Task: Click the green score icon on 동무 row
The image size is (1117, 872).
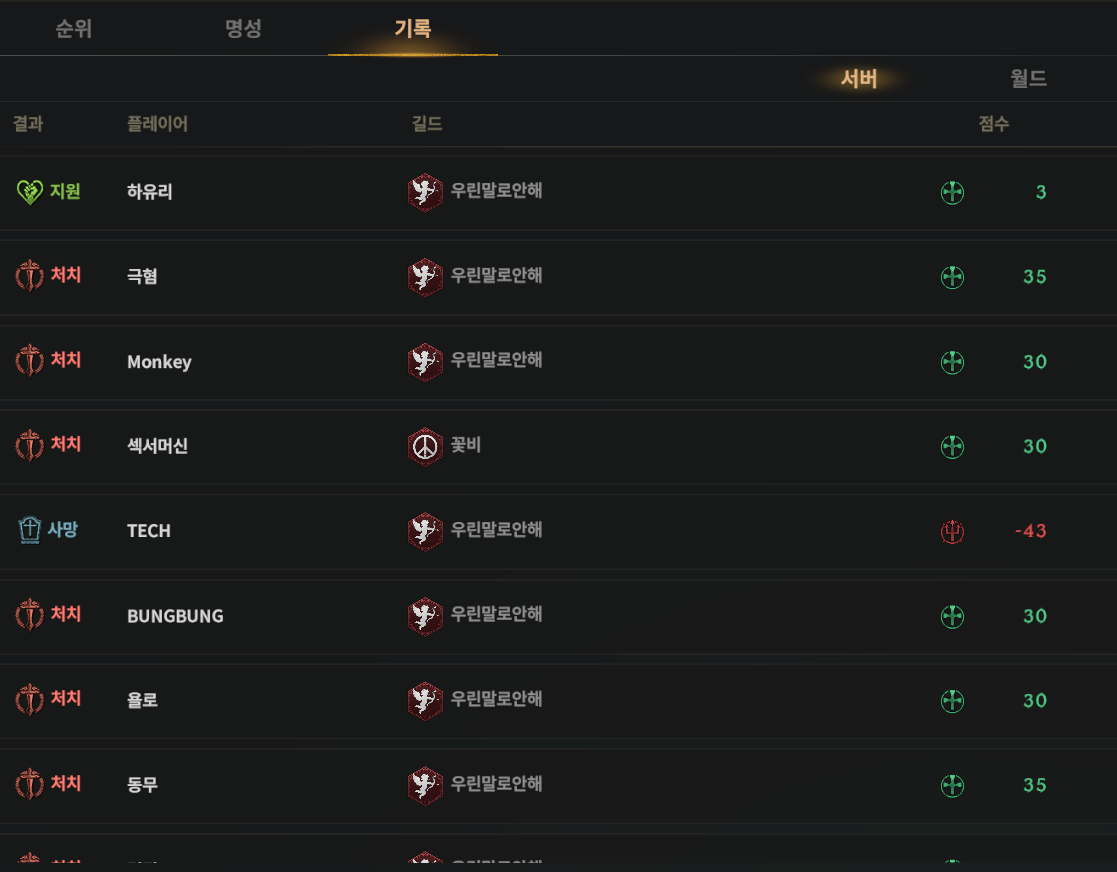Action: pyautogui.click(x=952, y=785)
